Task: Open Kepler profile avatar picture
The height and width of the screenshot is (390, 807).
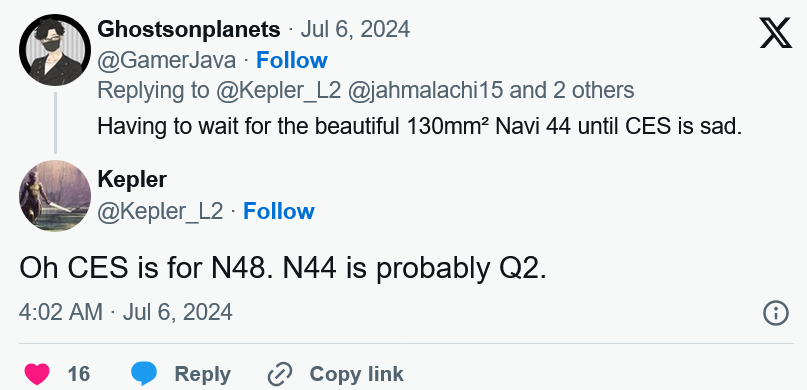Action: point(55,196)
